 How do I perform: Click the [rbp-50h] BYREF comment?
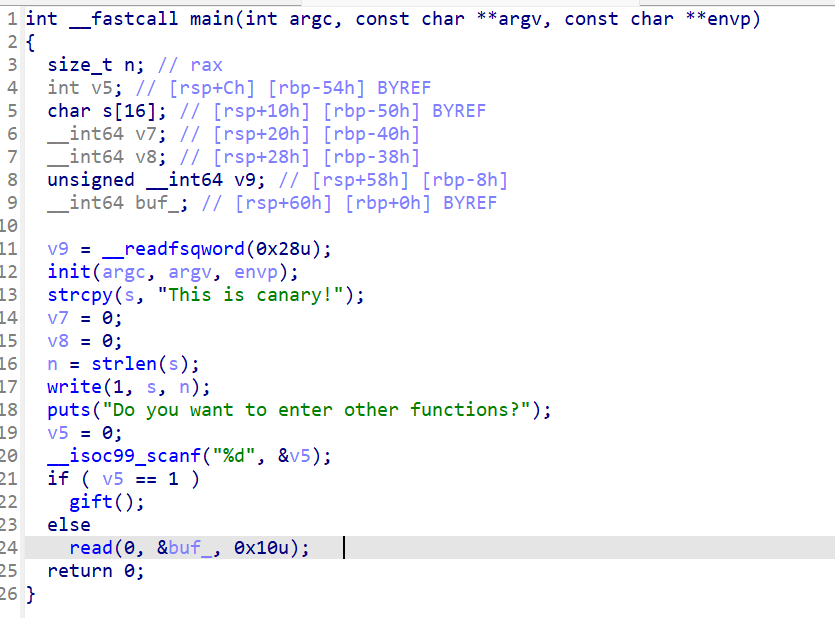coord(404,111)
